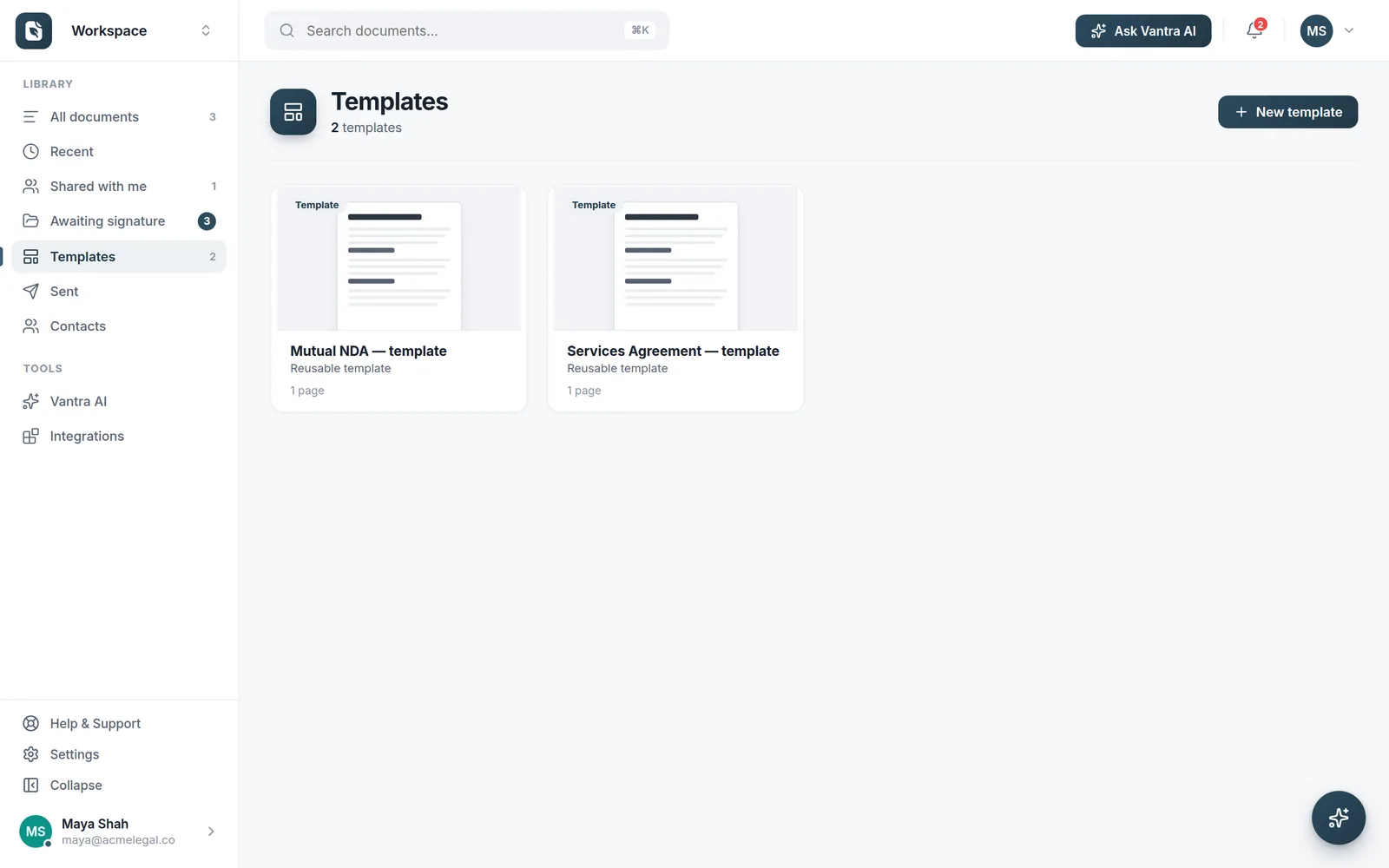Click the floating AI assistant button
This screenshot has width=1389, height=868.
click(x=1338, y=818)
